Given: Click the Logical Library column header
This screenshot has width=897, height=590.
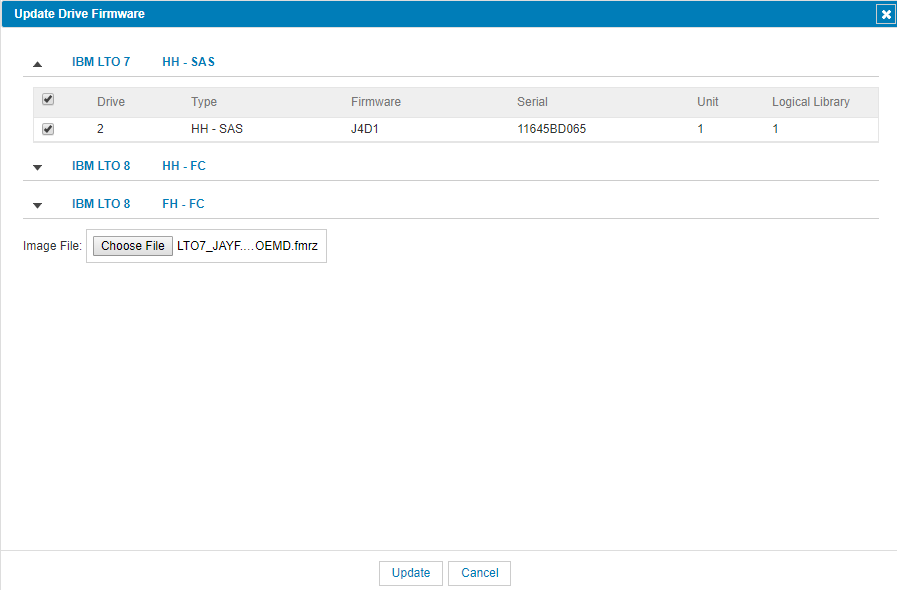Looking at the screenshot, I should (811, 102).
